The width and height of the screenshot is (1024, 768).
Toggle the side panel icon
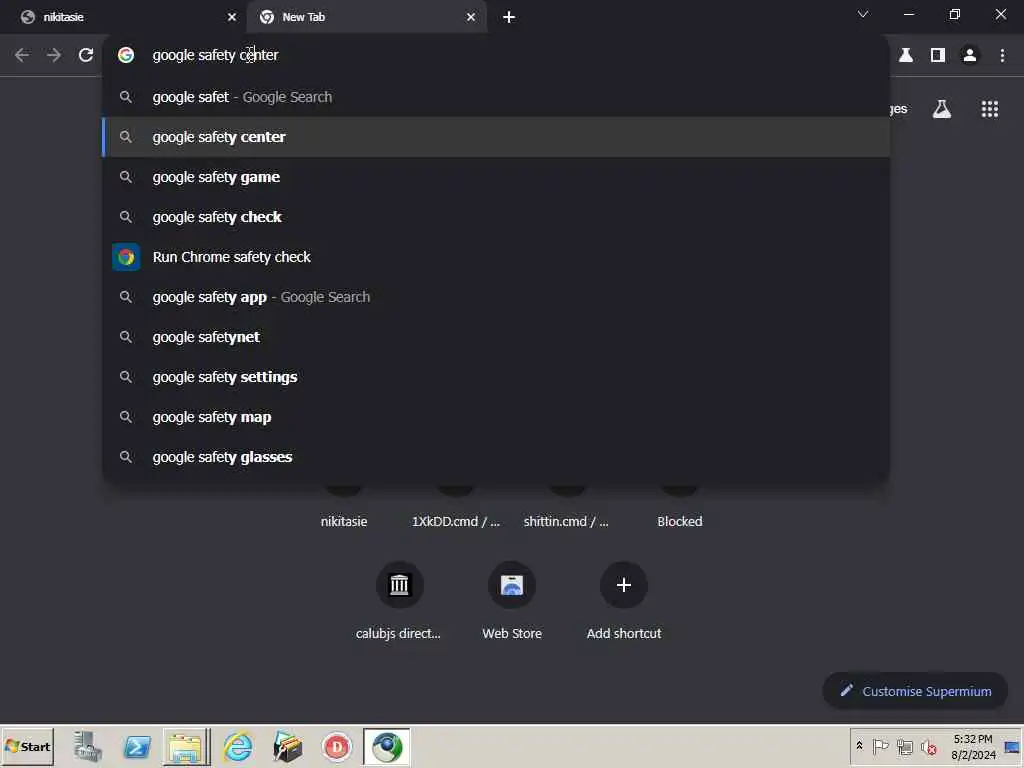[x=938, y=55]
